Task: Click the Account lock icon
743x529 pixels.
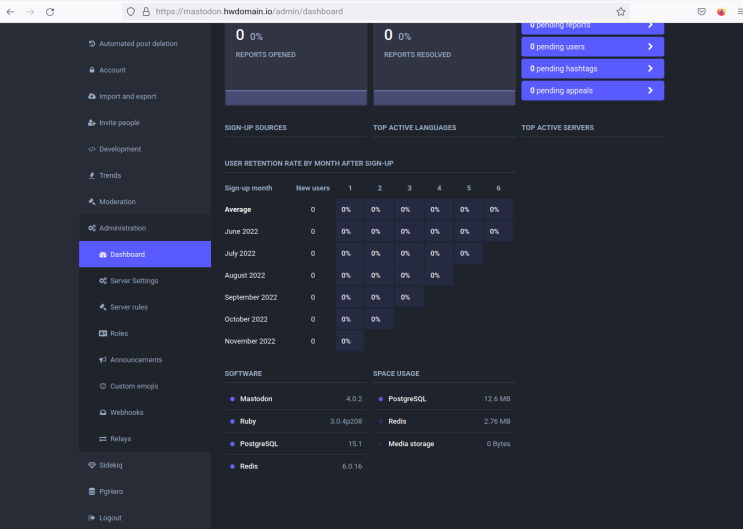Action: 92,70
